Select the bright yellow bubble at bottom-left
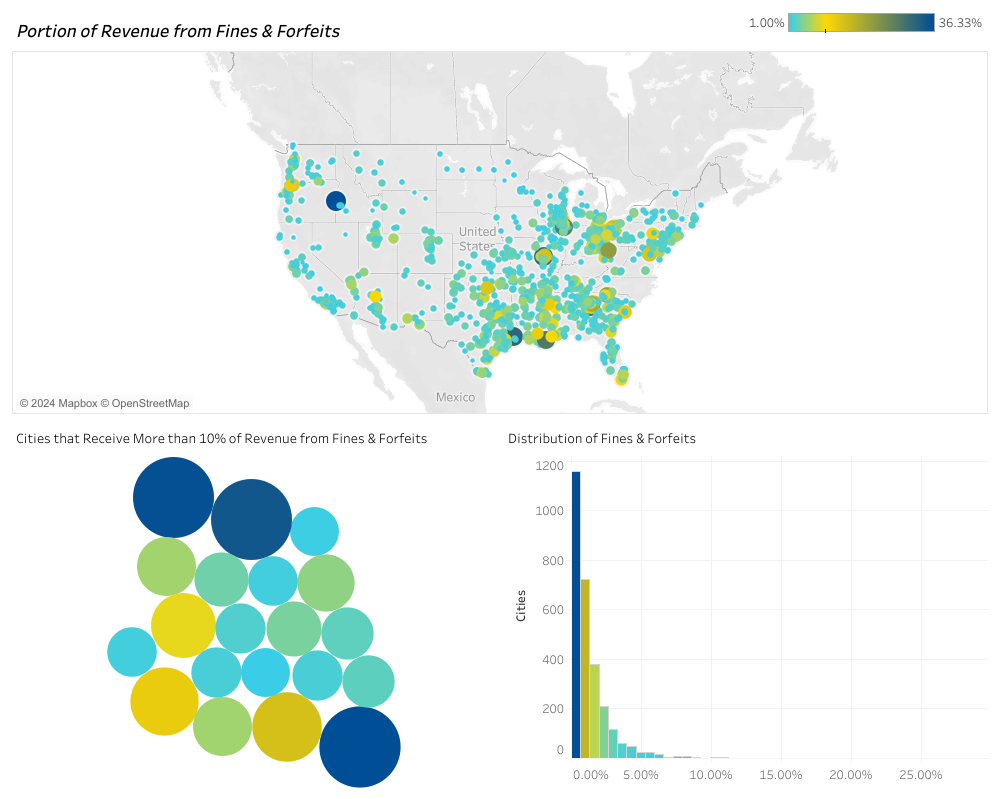This screenshot has height=799, width=999. (164, 701)
